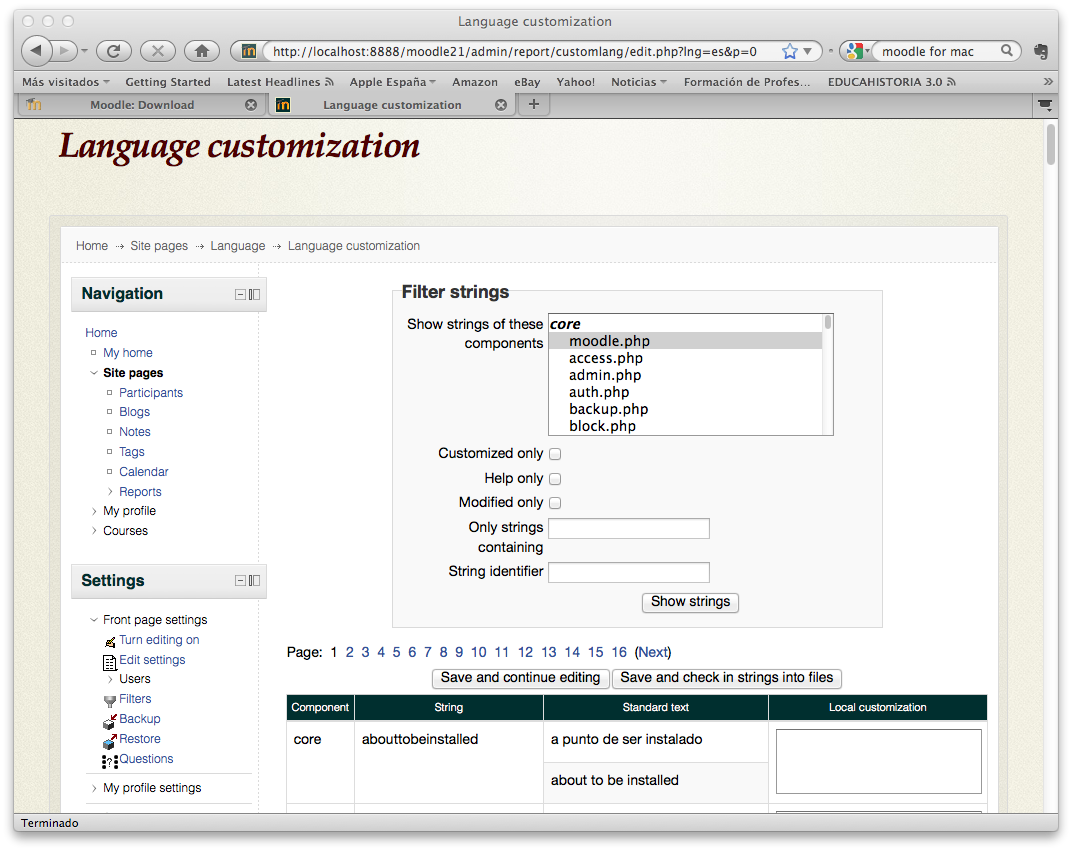1072x851 pixels.
Task: Select admin.php in components list
Action: [605, 375]
